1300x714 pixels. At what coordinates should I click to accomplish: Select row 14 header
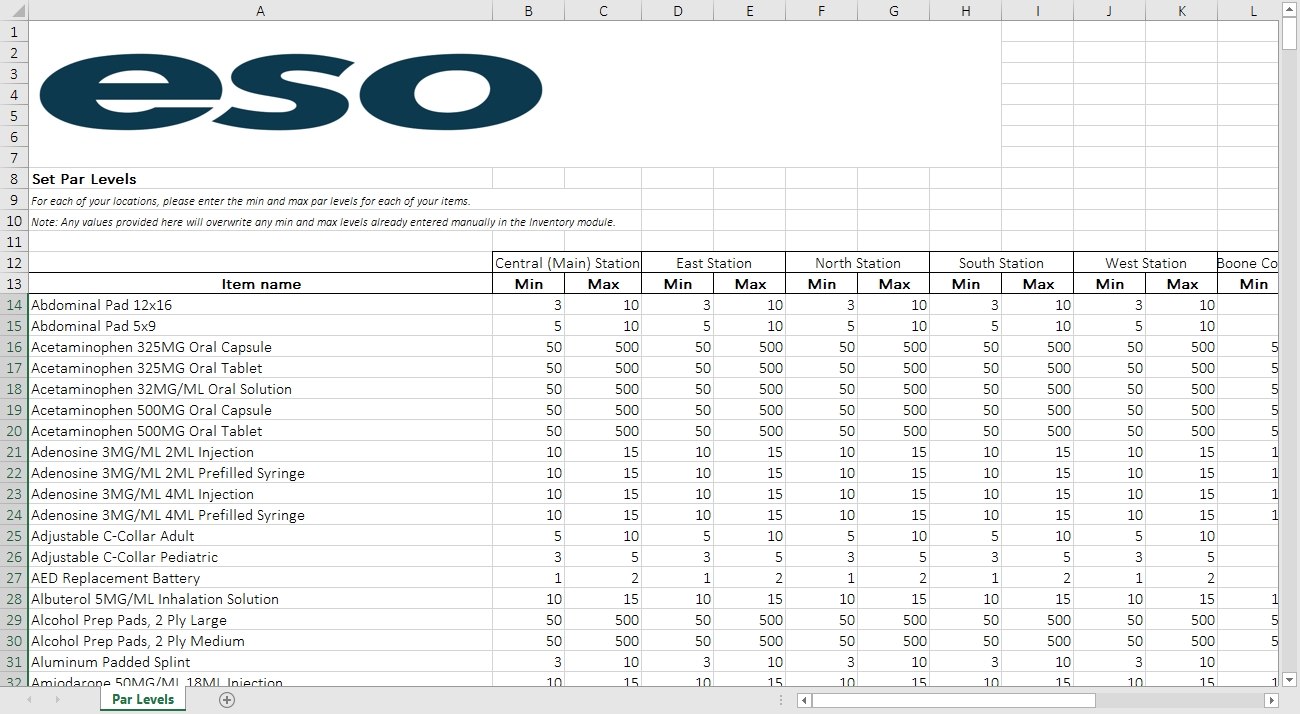click(14, 305)
